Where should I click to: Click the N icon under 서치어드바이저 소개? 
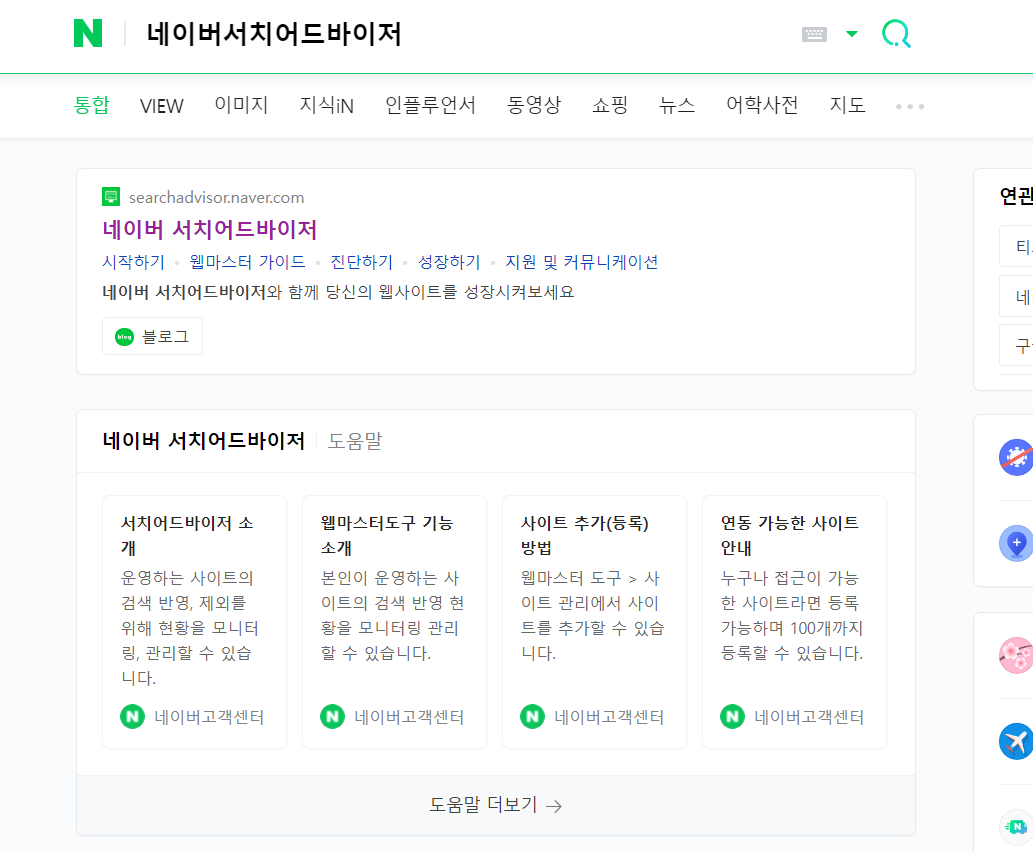(132, 717)
